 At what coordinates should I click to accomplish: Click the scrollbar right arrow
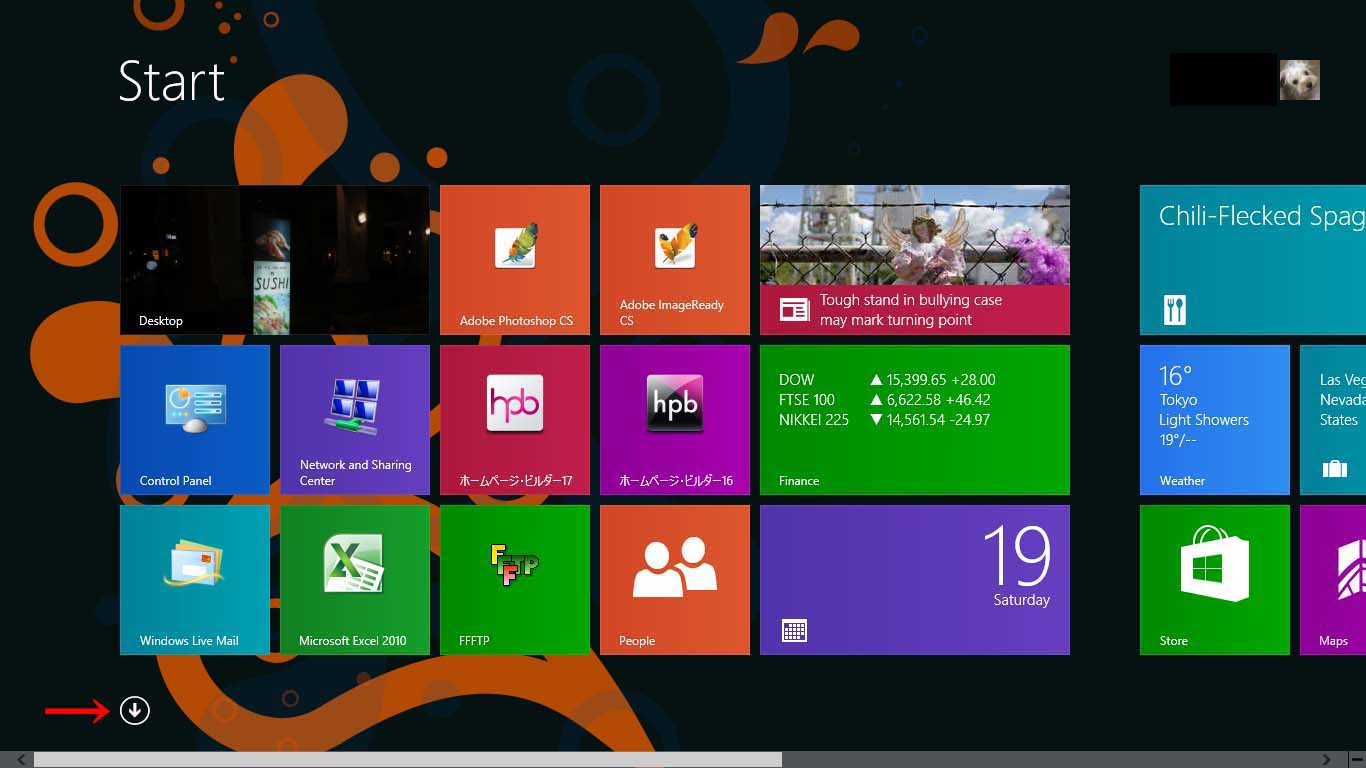pyautogui.click(x=1327, y=760)
